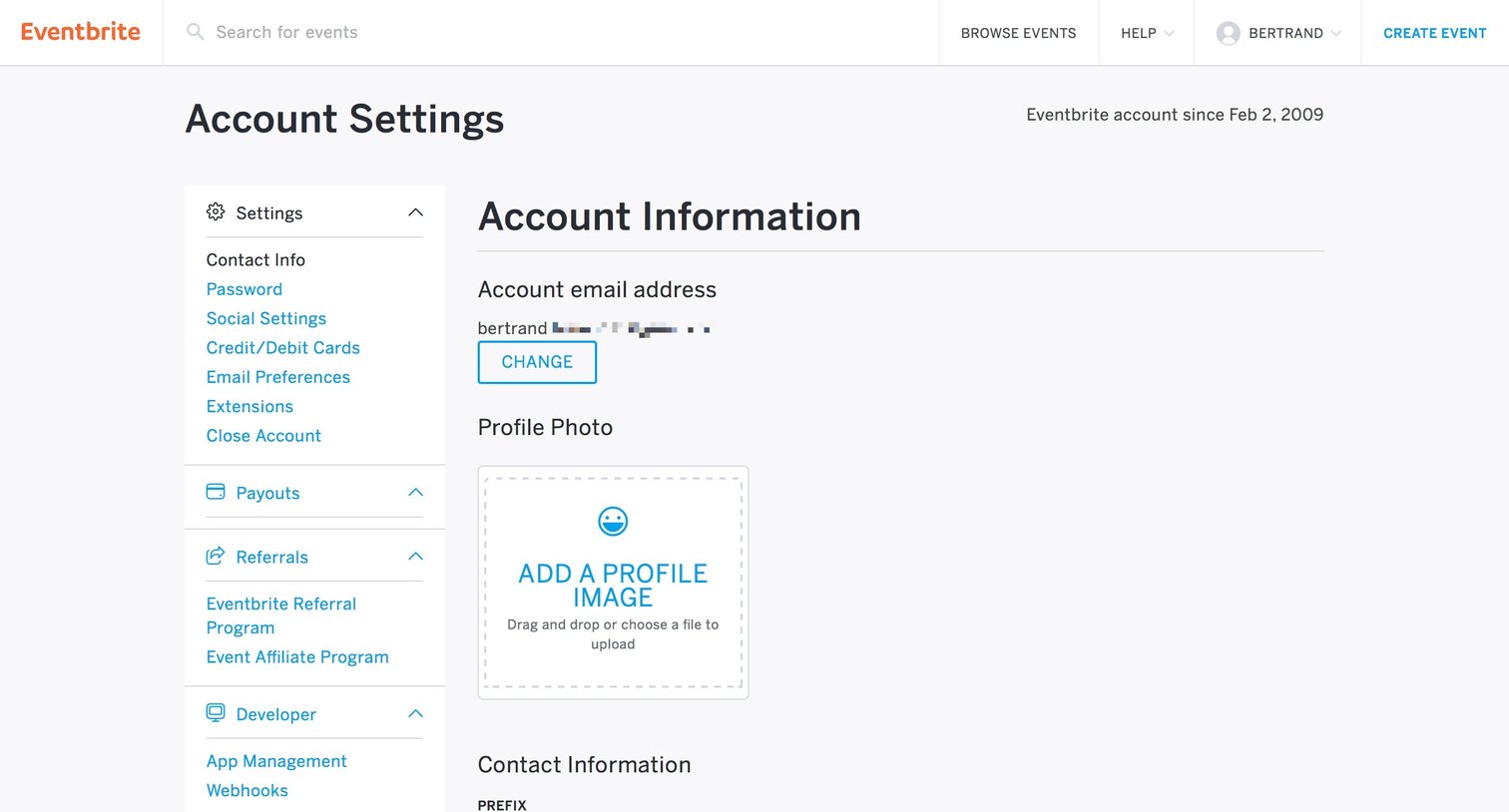
Task: Open the Help menu
Action: click(1147, 33)
